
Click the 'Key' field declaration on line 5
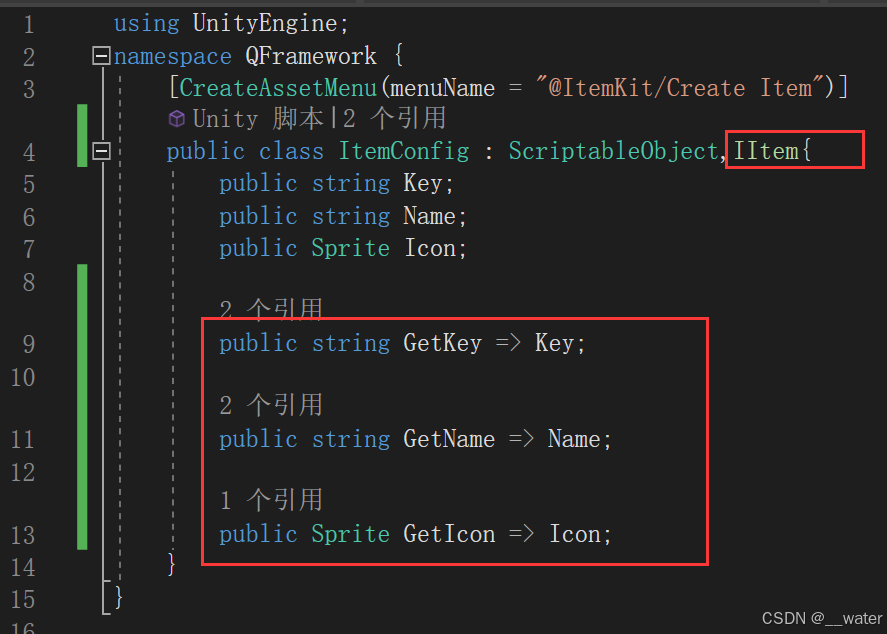(423, 183)
